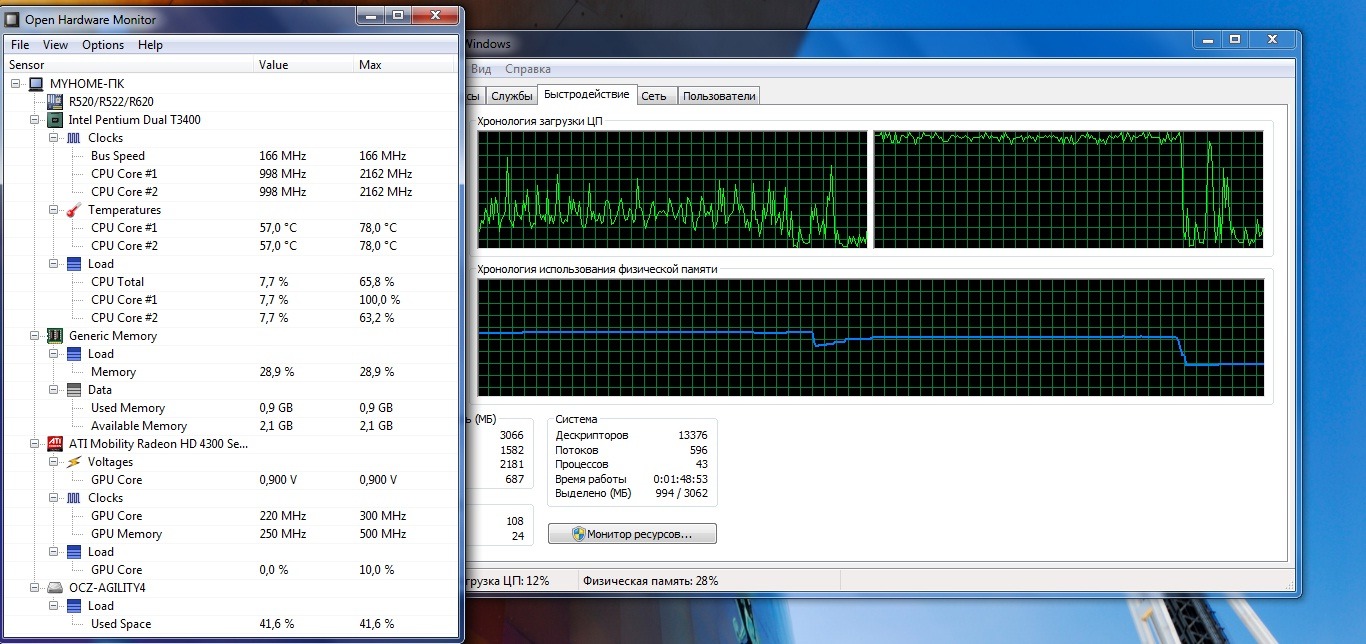The height and width of the screenshot is (644, 1366).
Task: Select the GPU Memory clock row
Action: click(231, 534)
